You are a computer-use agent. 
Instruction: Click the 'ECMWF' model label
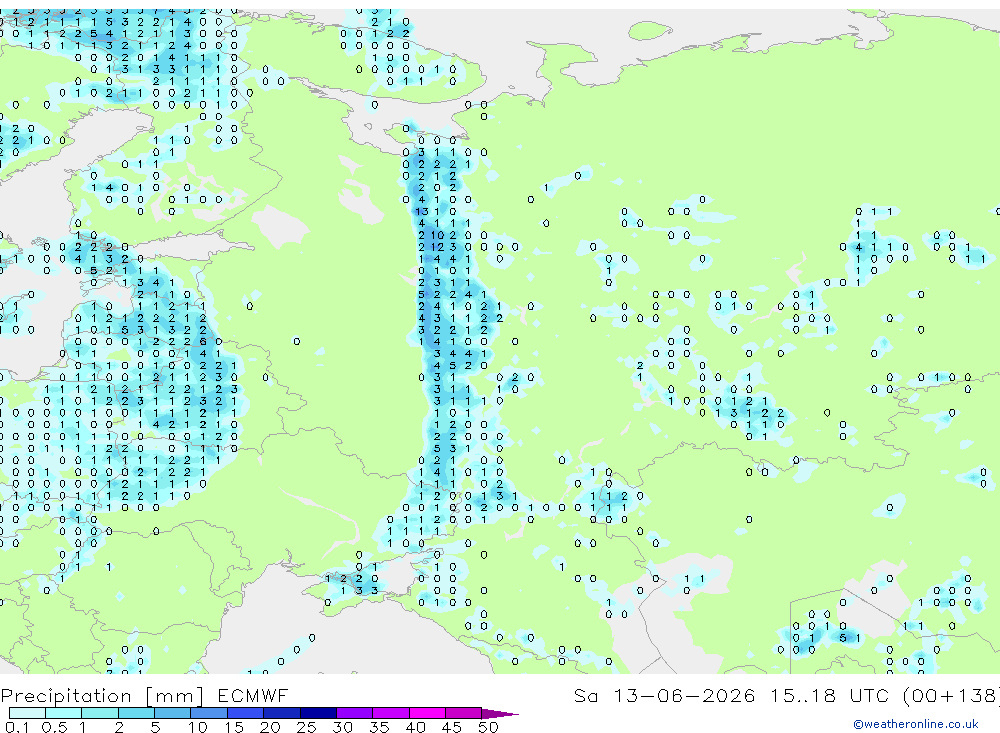pyautogui.click(x=253, y=695)
